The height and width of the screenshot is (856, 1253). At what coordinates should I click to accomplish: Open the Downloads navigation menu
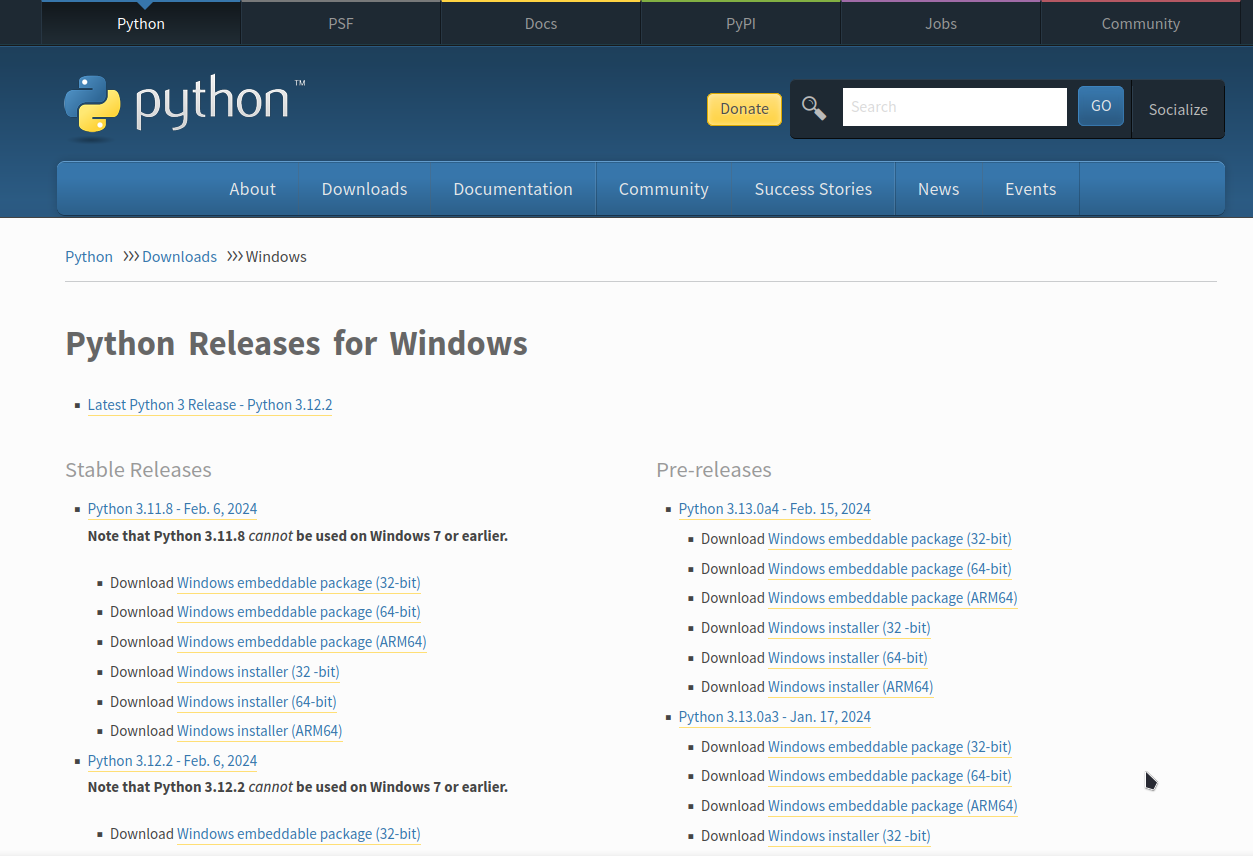[364, 189]
